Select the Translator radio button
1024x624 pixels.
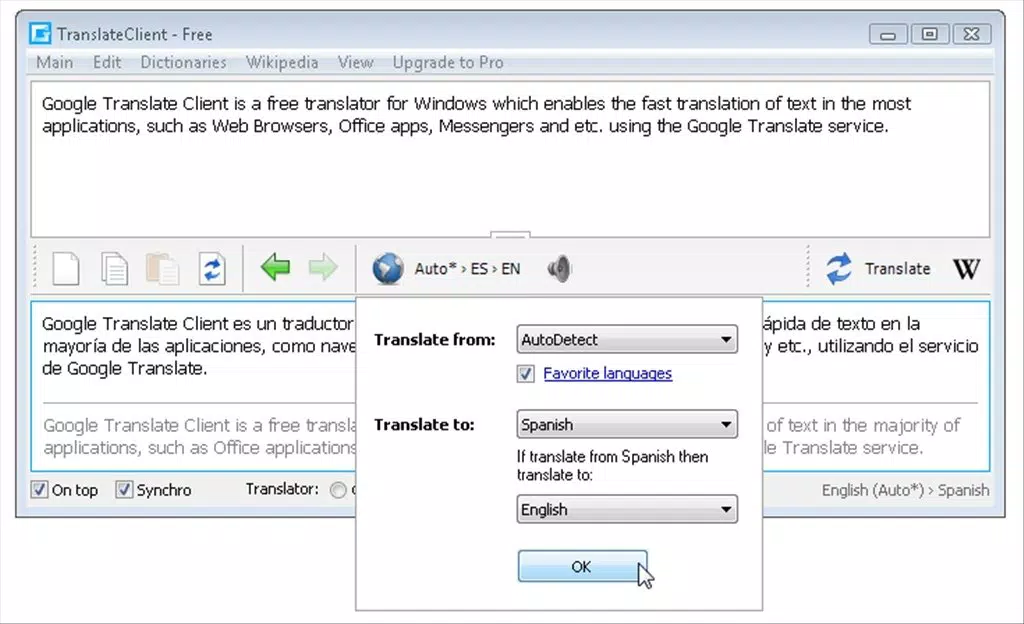[x=338, y=490]
